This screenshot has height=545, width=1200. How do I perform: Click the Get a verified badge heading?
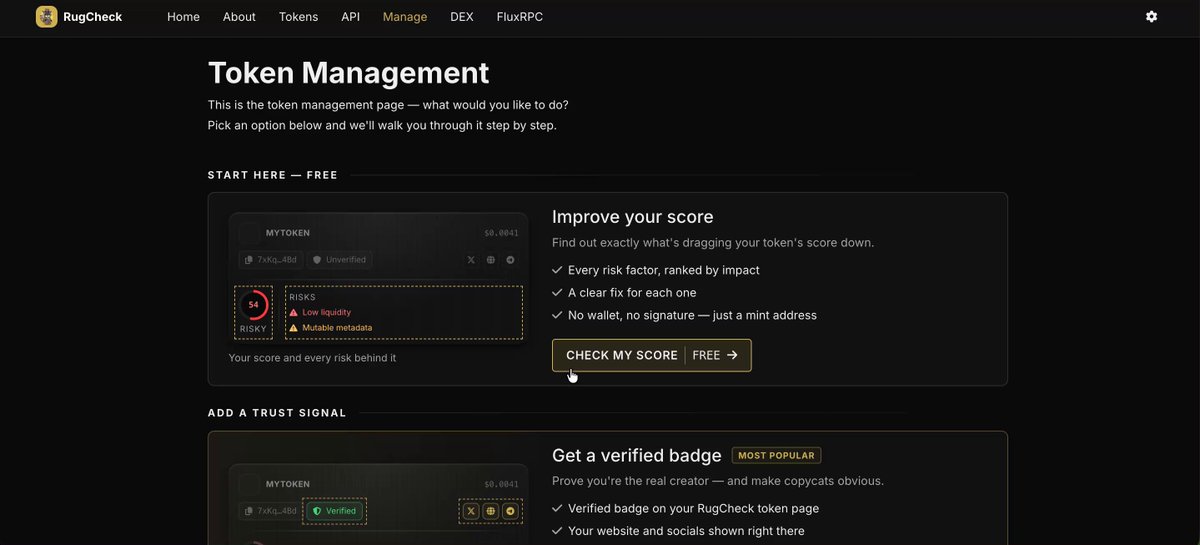click(637, 456)
